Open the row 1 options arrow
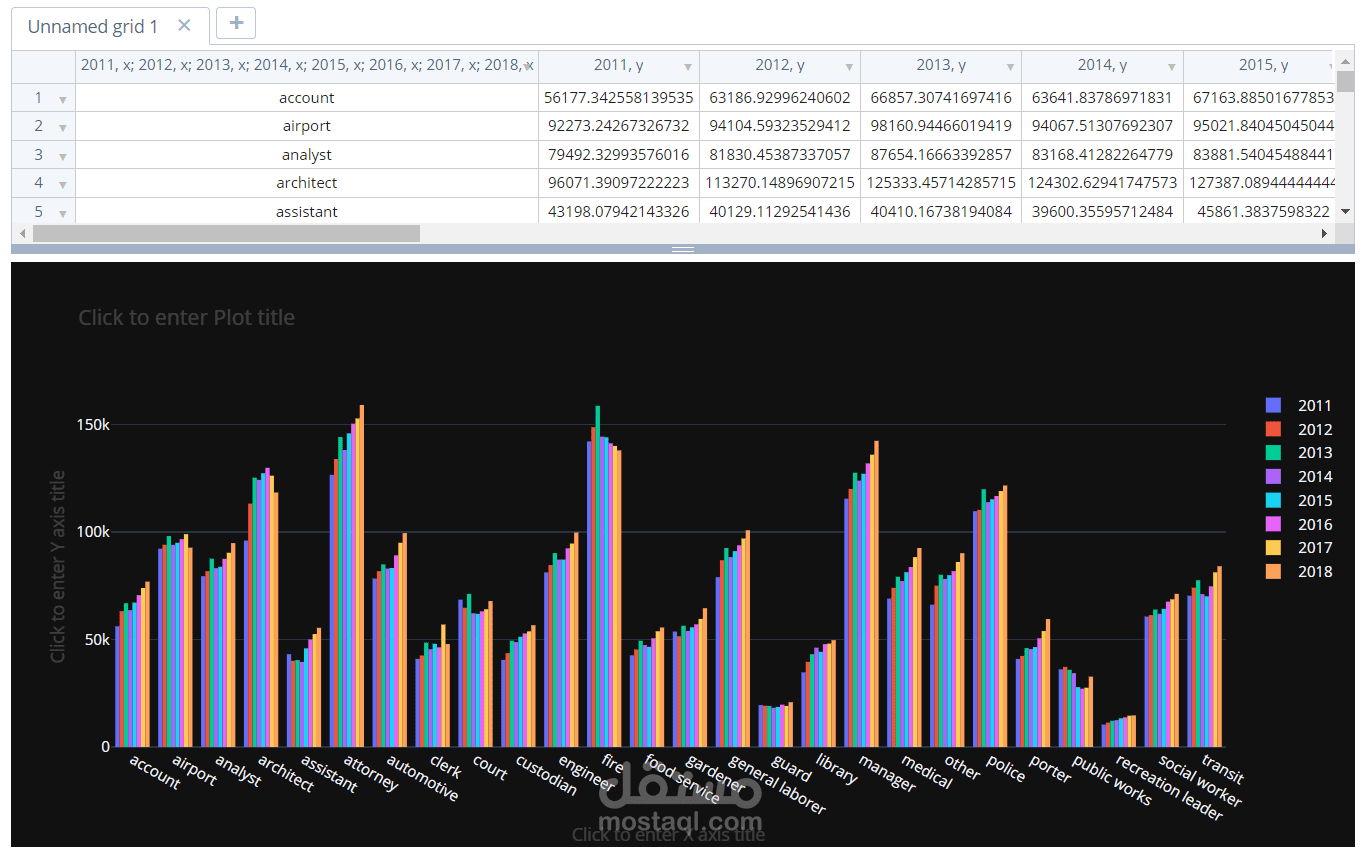This screenshot has width=1362, height=853. [x=63, y=99]
